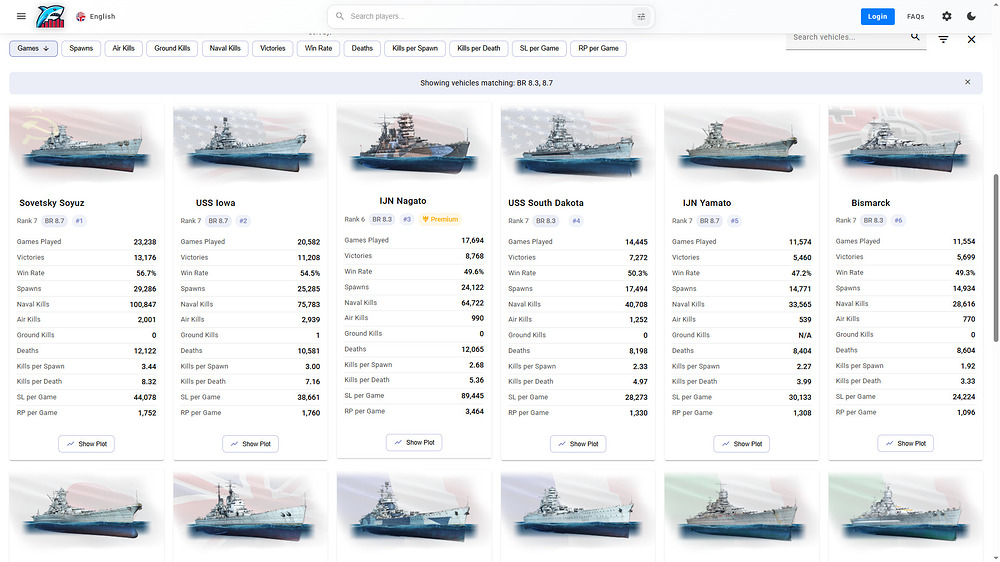
Task: Close the vehicle search panel X
Action: pyautogui.click(x=971, y=40)
